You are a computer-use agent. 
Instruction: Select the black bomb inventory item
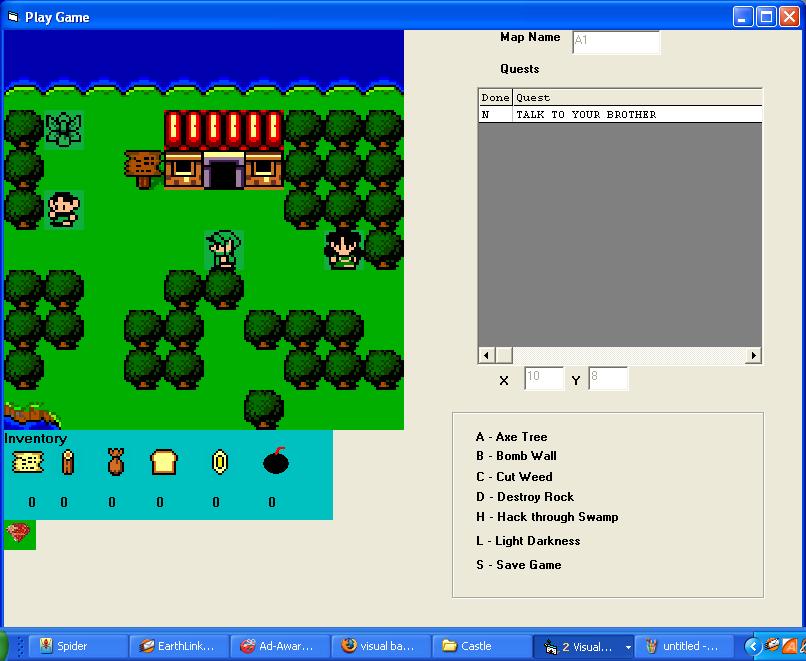(x=276, y=461)
